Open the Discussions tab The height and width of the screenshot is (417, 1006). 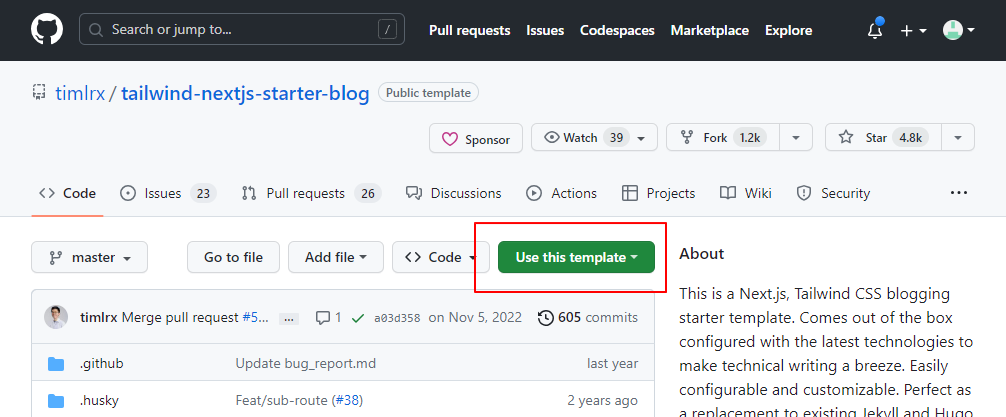pyautogui.click(x=454, y=193)
